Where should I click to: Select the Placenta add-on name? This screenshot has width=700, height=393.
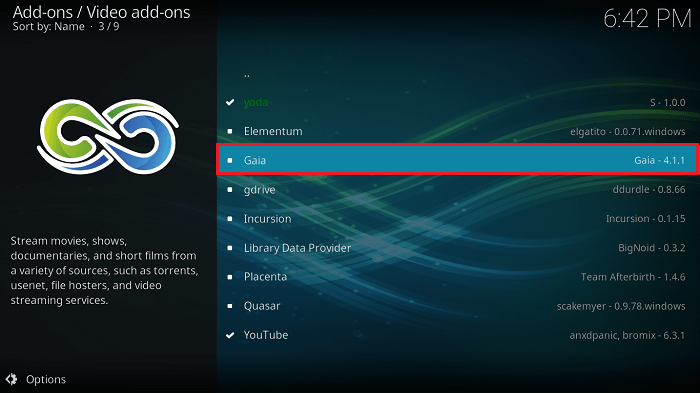(x=265, y=277)
